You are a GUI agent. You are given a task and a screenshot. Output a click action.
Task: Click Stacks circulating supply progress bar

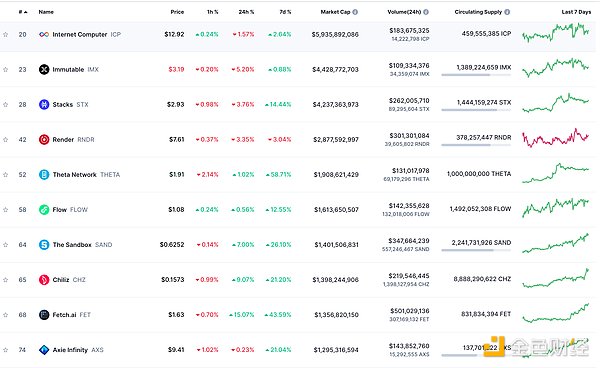pyautogui.click(x=476, y=110)
